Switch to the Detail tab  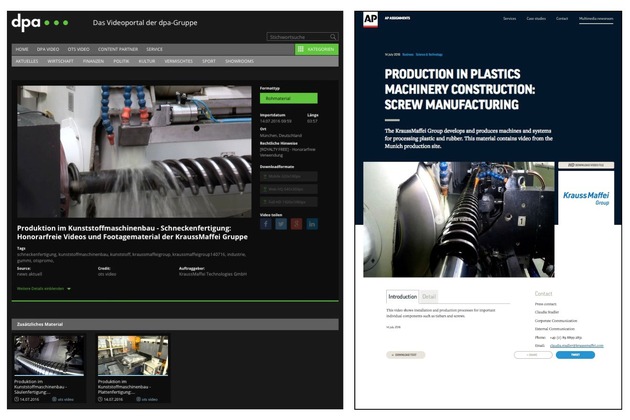pyautogui.click(x=429, y=297)
